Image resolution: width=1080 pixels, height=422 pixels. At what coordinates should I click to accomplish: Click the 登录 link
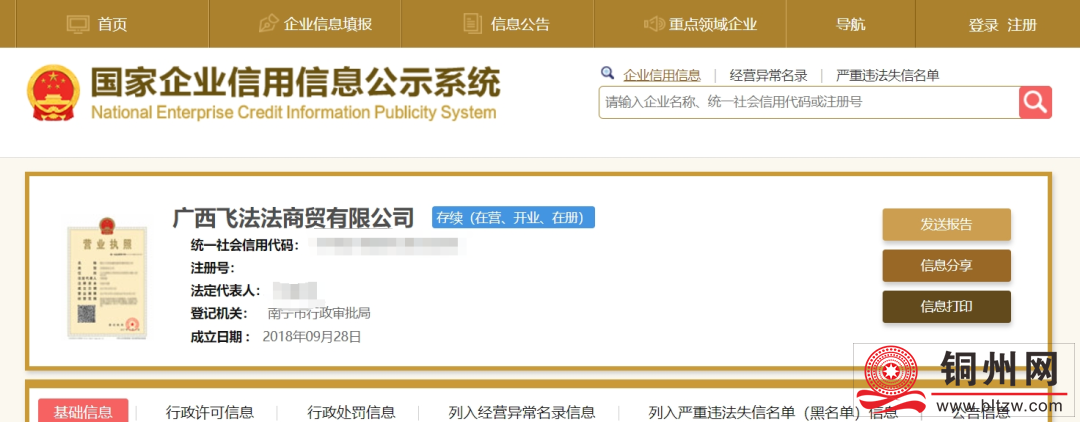(x=984, y=24)
